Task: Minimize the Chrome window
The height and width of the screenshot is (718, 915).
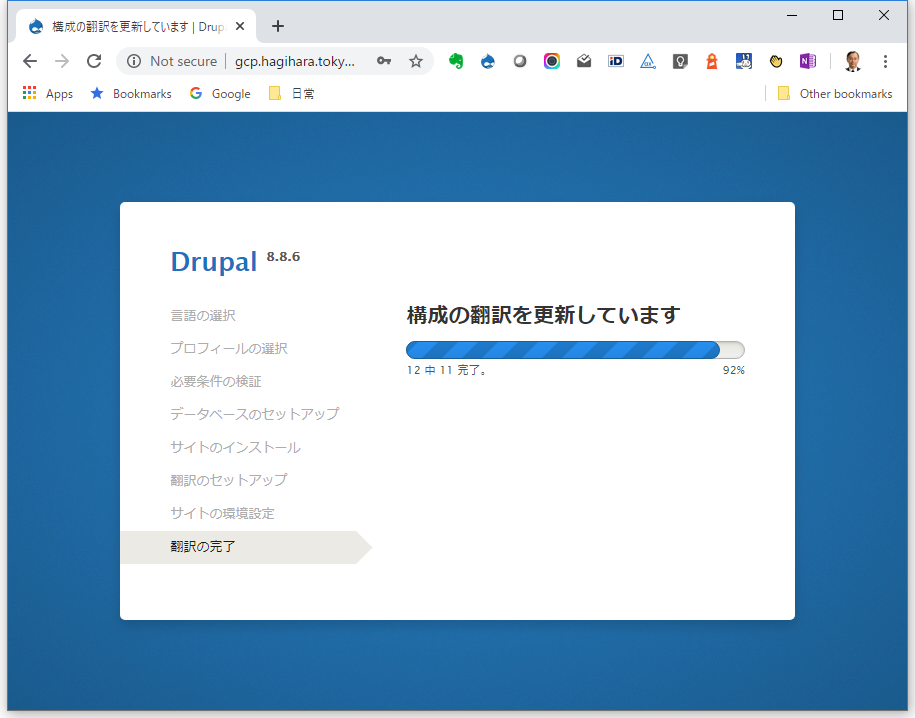Action: tap(792, 16)
